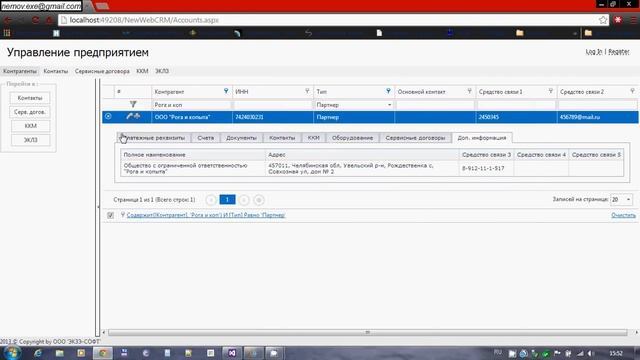Click the Log In link
The height and width of the screenshot is (360, 640).
(594, 52)
